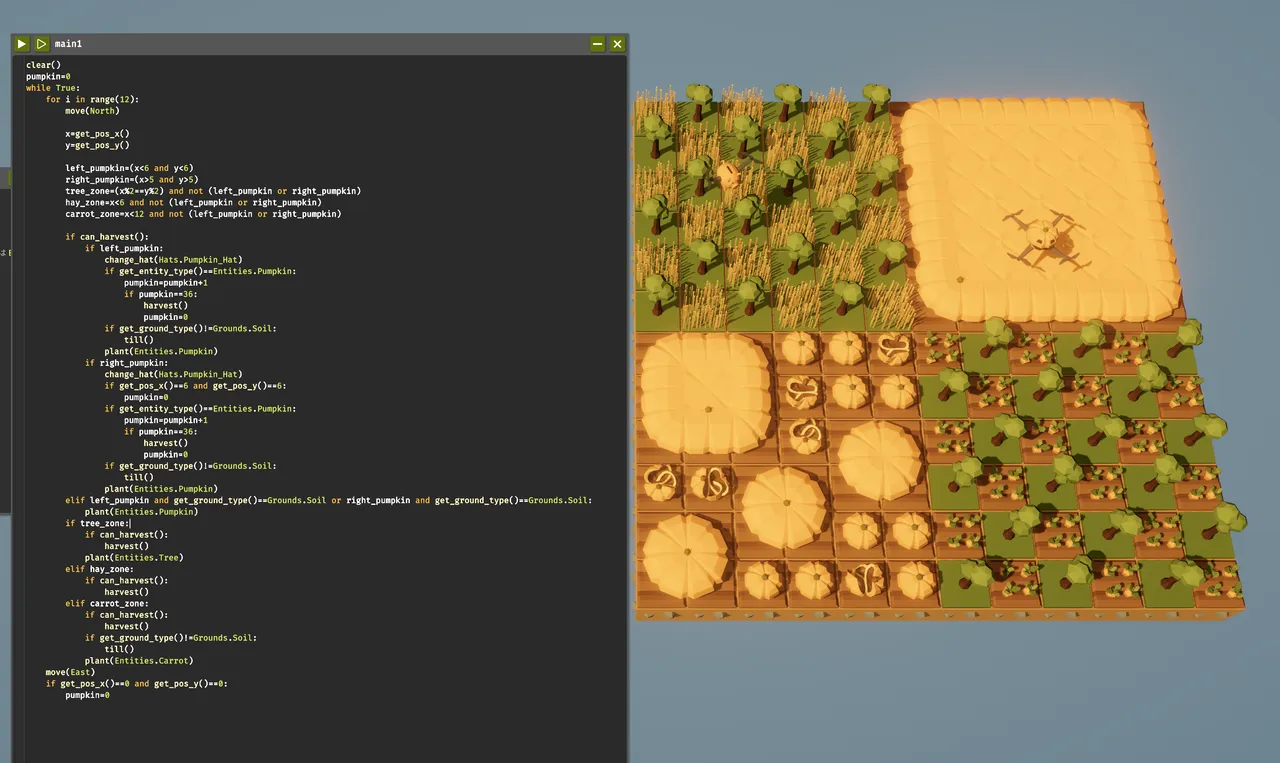Place cursor on the move(North) line

tap(92, 111)
